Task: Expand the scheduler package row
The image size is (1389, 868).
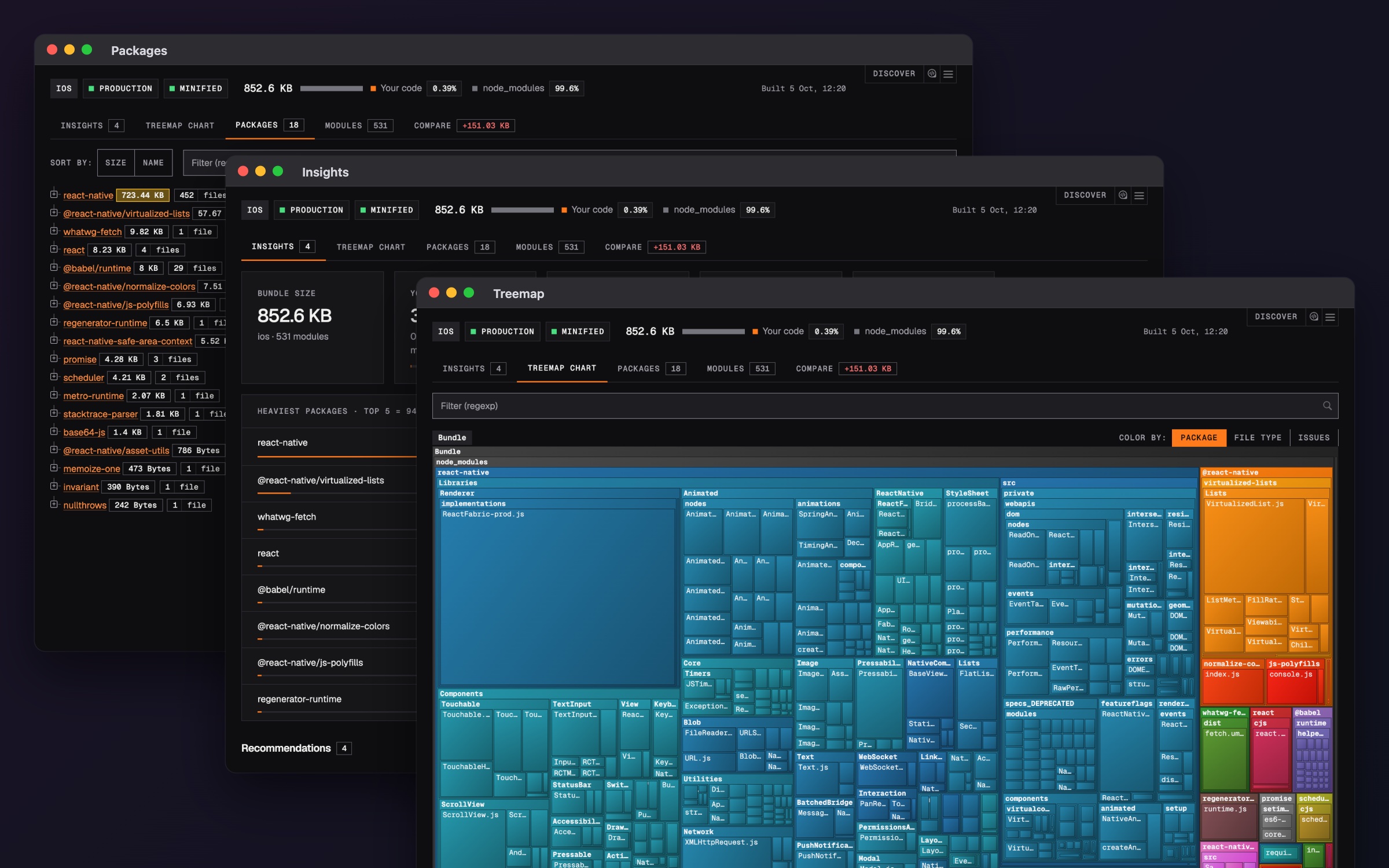Action: pos(54,377)
